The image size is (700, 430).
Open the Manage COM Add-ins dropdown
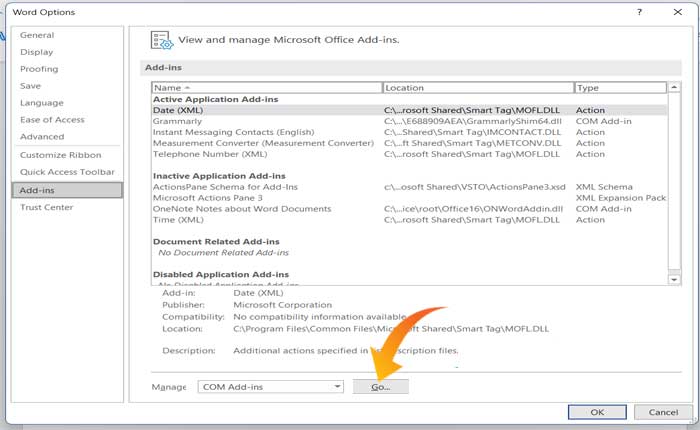(x=337, y=386)
